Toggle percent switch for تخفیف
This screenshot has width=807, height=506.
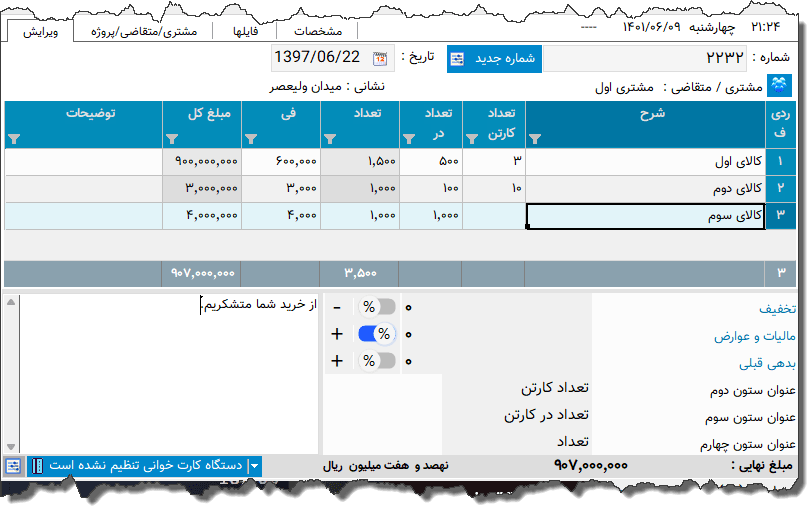(x=377, y=307)
